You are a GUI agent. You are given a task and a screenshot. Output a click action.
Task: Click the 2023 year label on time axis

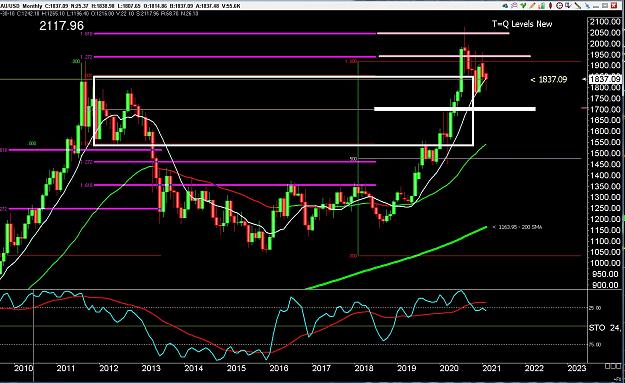pyautogui.click(x=577, y=368)
